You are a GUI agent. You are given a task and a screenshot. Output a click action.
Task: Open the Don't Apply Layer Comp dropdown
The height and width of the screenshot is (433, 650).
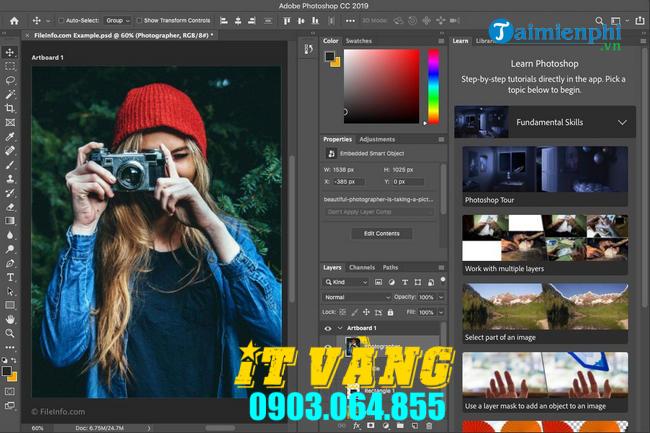coord(379,212)
